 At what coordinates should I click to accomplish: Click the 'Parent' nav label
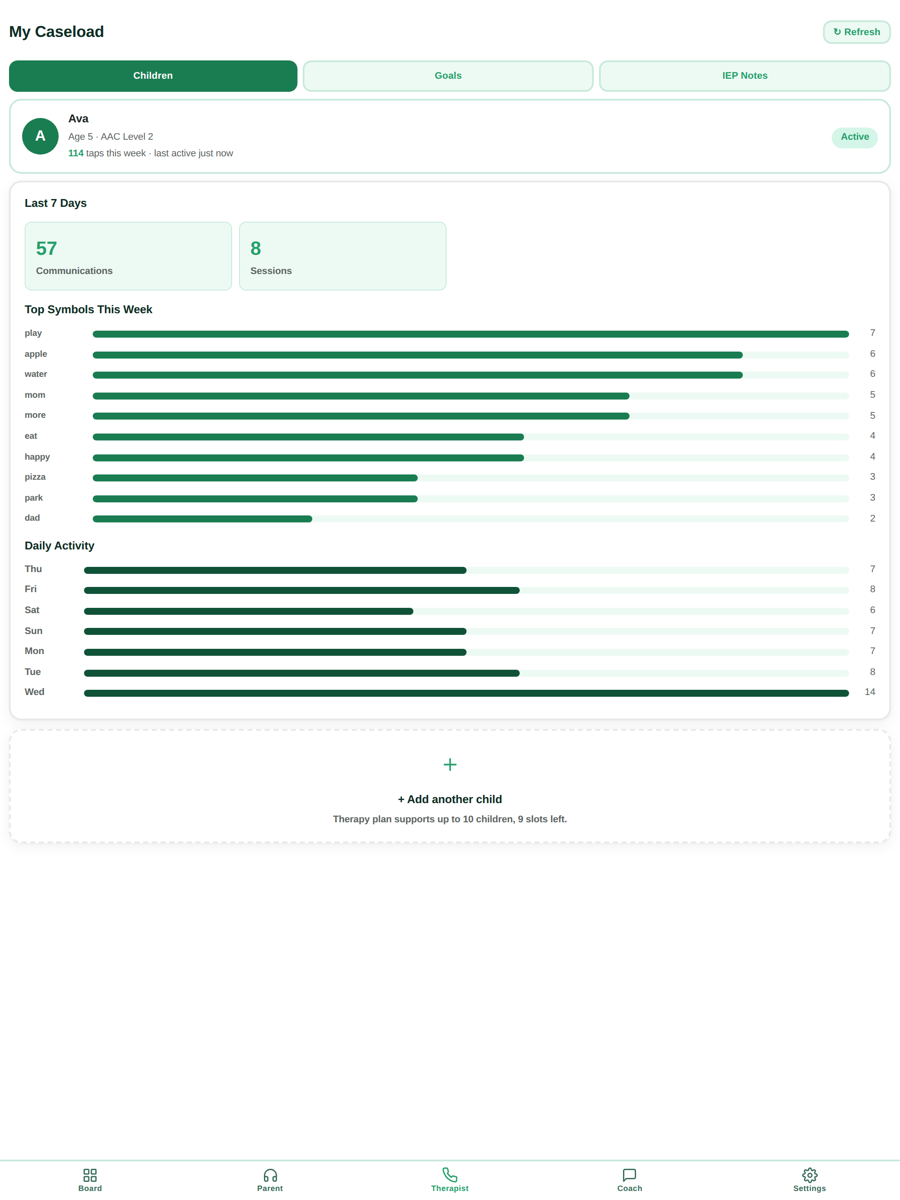point(270,1189)
